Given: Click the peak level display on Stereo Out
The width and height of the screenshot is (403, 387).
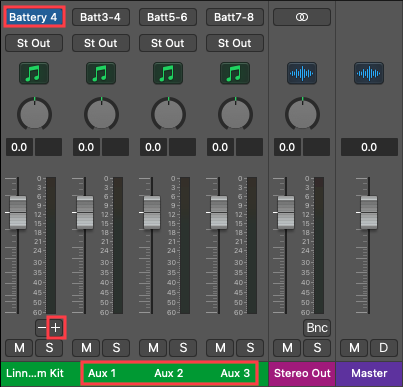Looking at the screenshot, I should 316,147.
